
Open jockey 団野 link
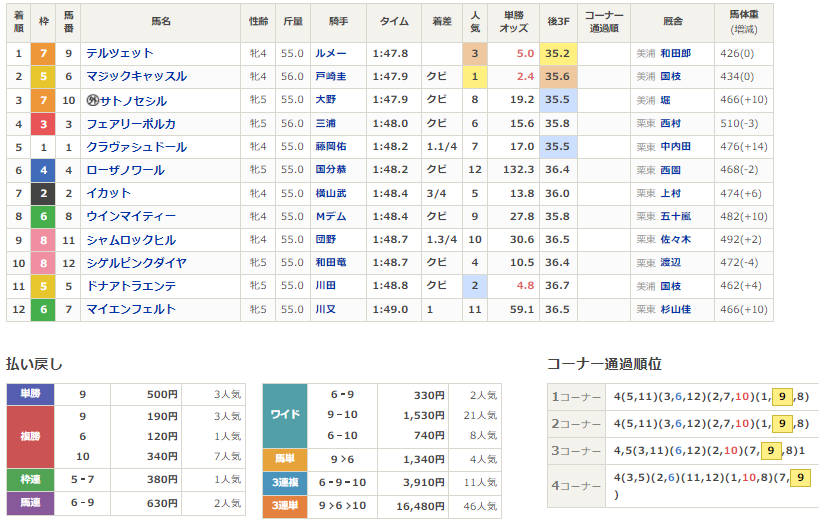[x=325, y=239]
